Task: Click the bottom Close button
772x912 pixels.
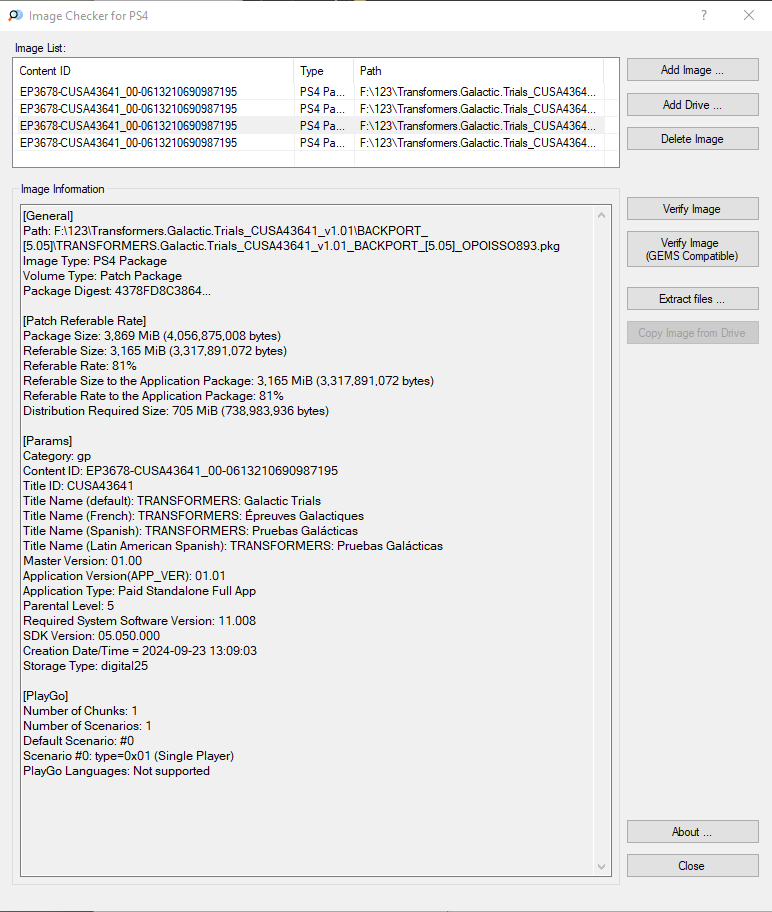Action: (692, 865)
